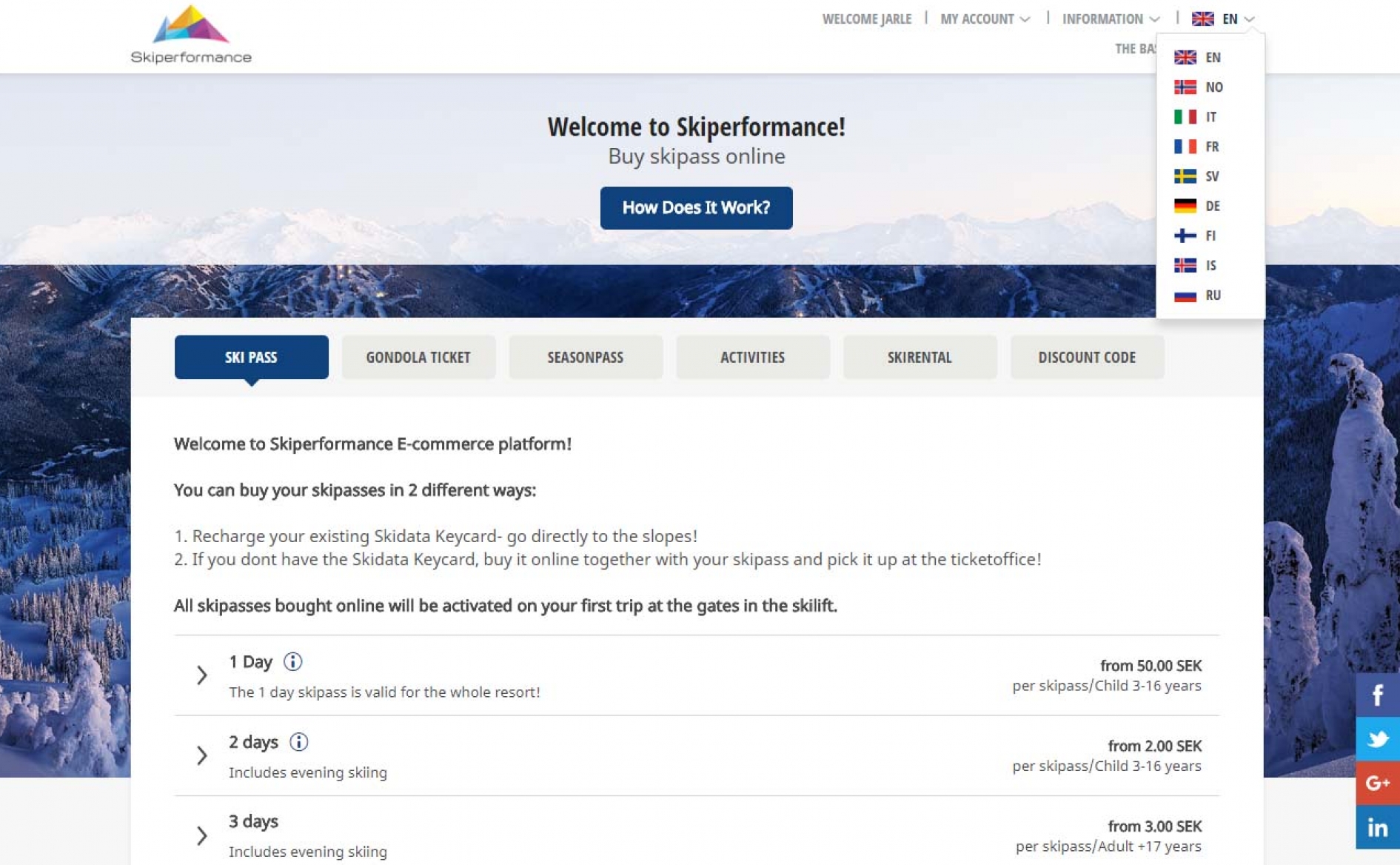This screenshot has width=1400, height=865.
Task: Switch to the Gondola Ticket tab
Action: click(x=418, y=357)
